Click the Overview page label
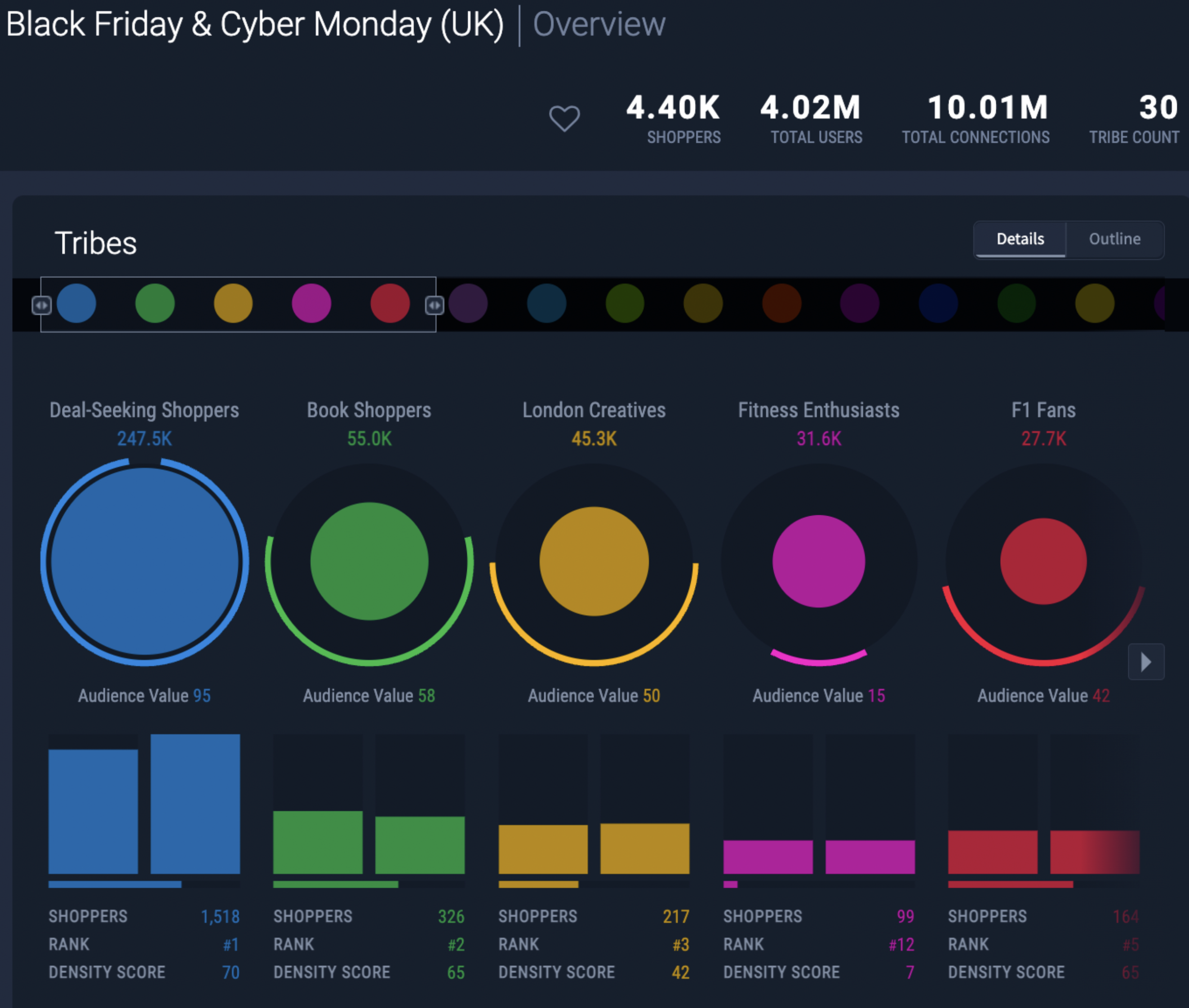 point(599,24)
